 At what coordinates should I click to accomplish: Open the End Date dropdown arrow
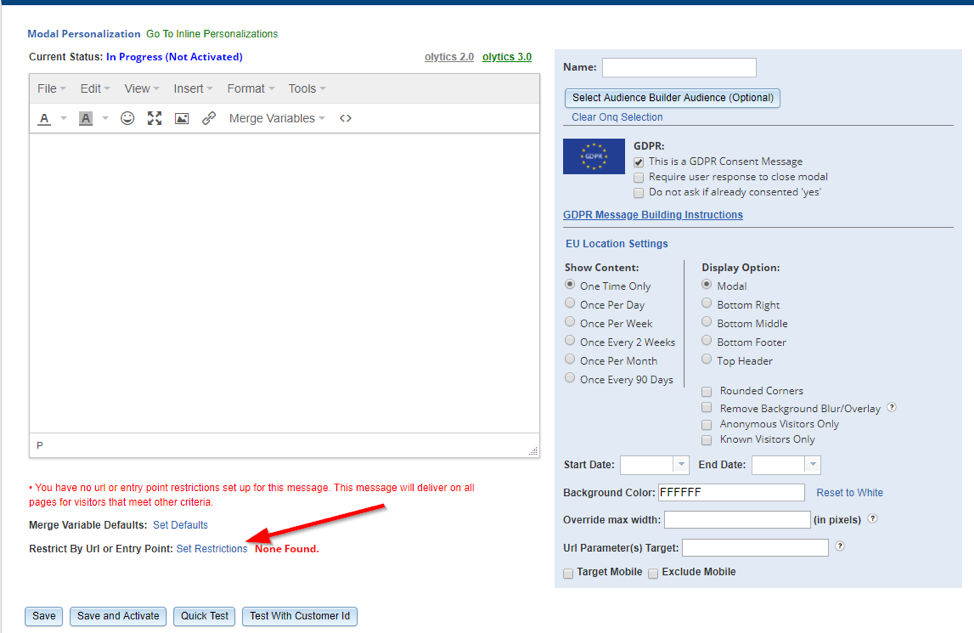point(812,465)
